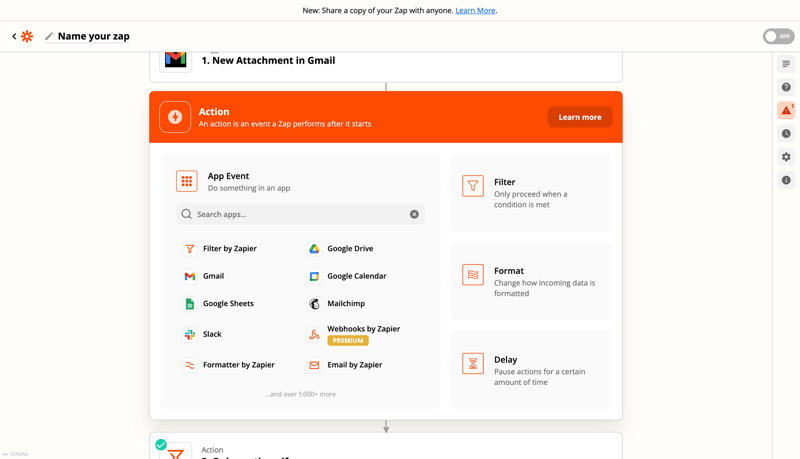Click Change how incoming data is formatted
The image size is (800, 459).
pyautogui.click(x=544, y=288)
